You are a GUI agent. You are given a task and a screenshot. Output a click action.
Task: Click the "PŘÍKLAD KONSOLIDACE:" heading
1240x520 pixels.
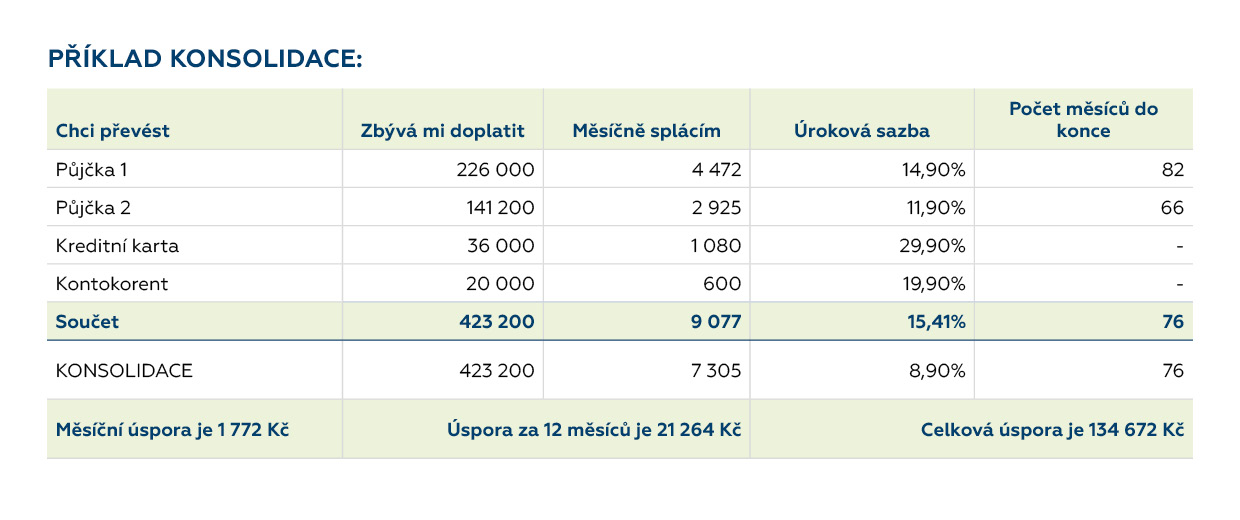coord(204,59)
